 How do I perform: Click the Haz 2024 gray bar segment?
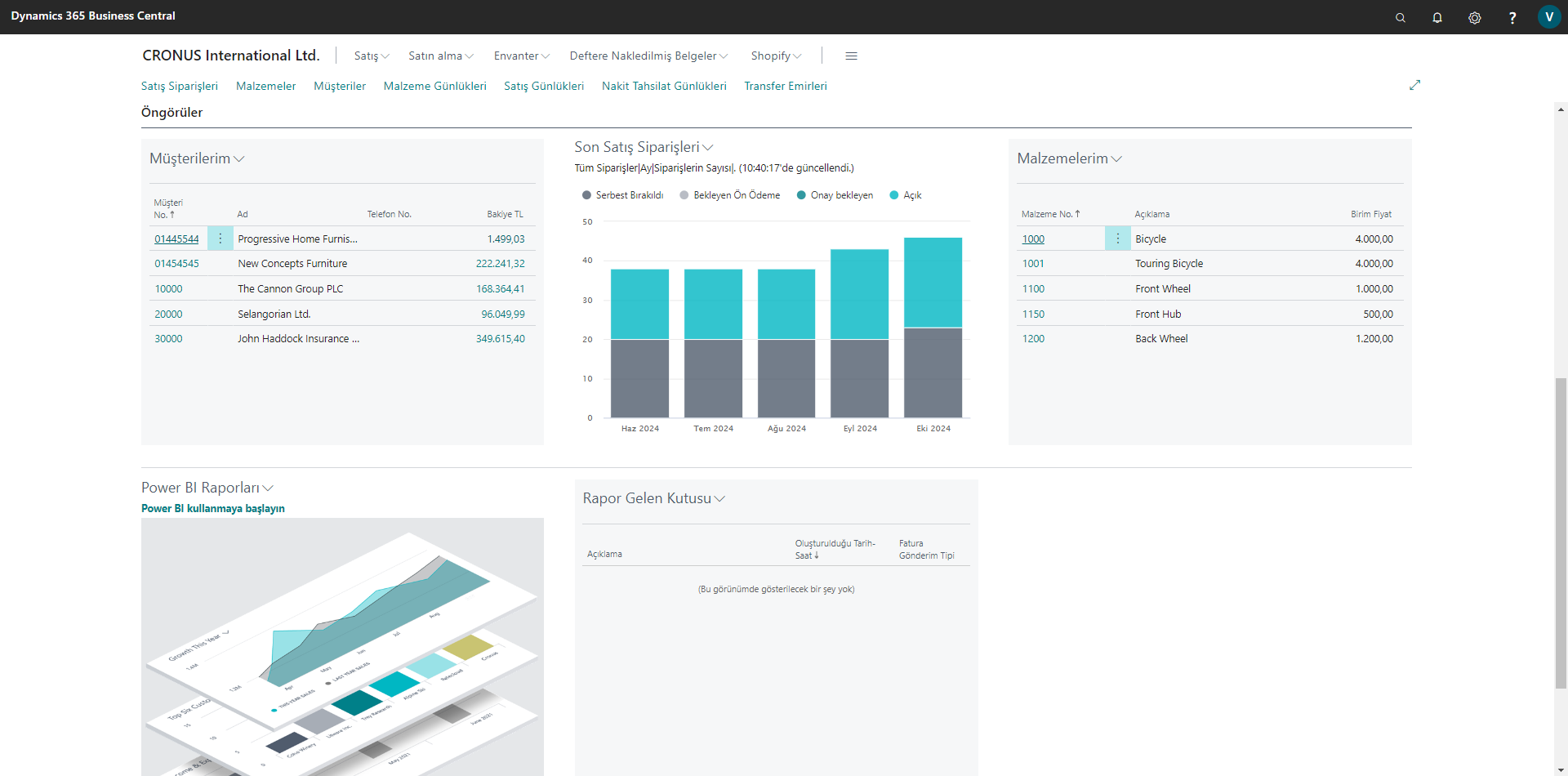639,378
